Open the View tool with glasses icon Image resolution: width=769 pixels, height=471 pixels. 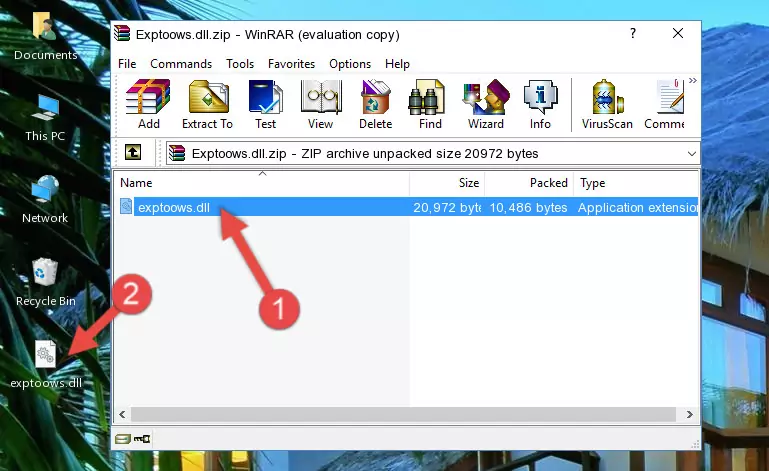point(321,105)
